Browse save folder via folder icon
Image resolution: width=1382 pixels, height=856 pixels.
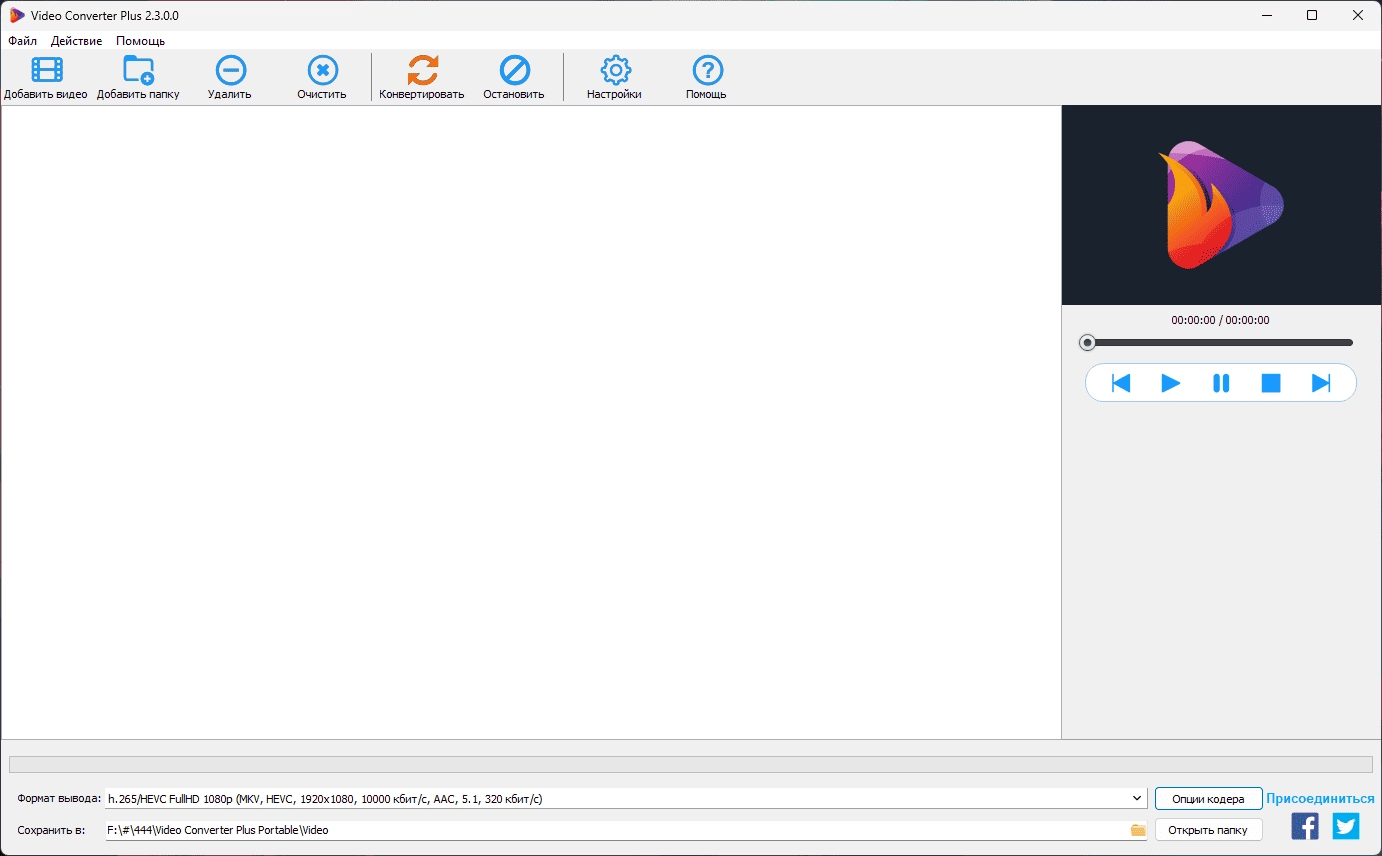[x=1138, y=830]
